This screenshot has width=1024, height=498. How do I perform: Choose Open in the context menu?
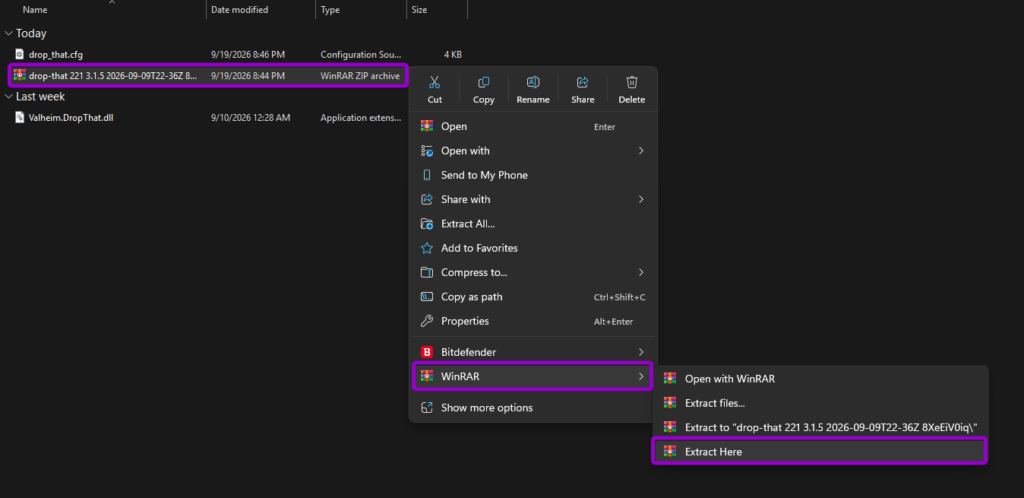click(532, 126)
